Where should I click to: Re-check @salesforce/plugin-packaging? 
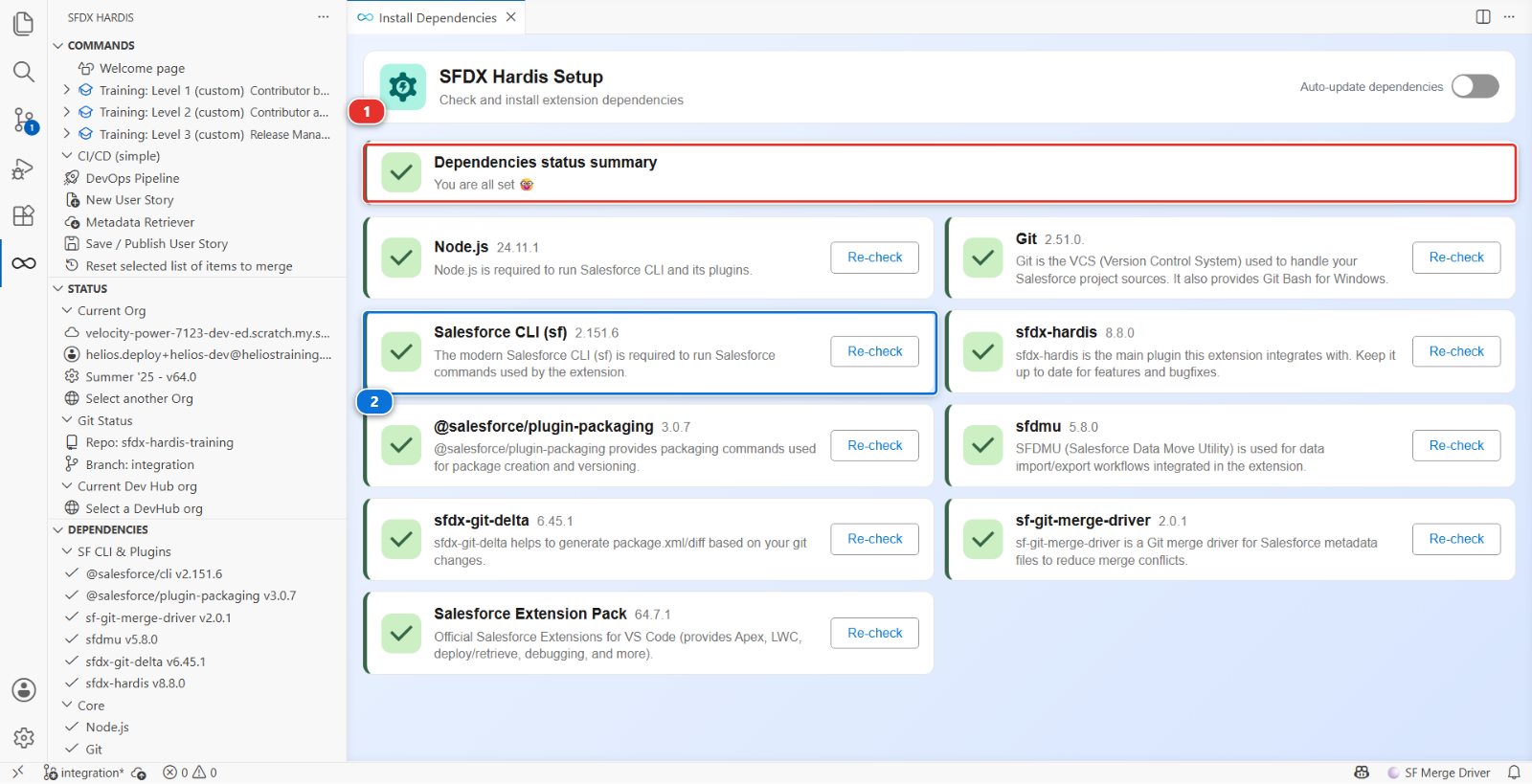click(875, 445)
